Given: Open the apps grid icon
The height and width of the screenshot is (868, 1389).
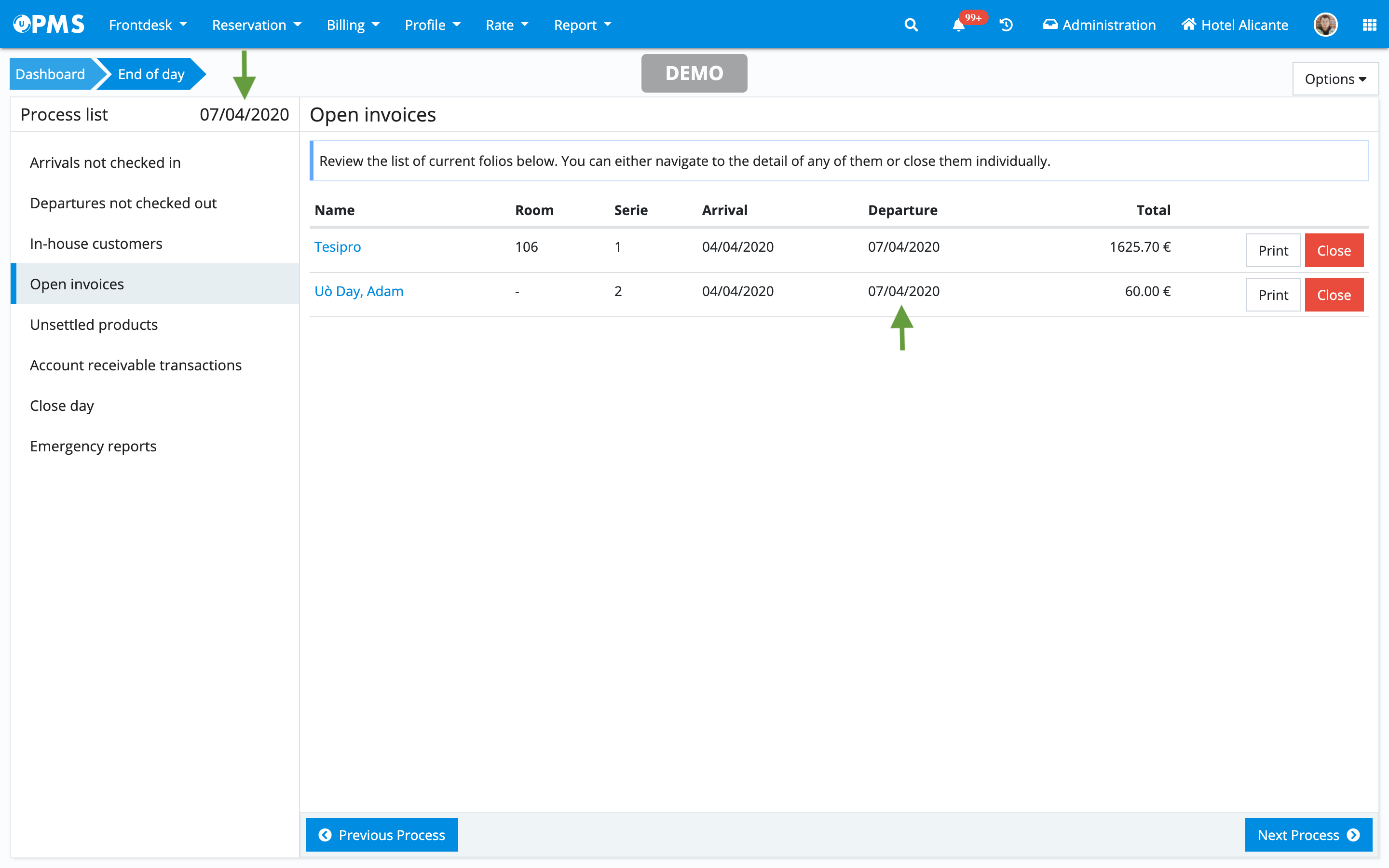Looking at the screenshot, I should coord(1369,25).
